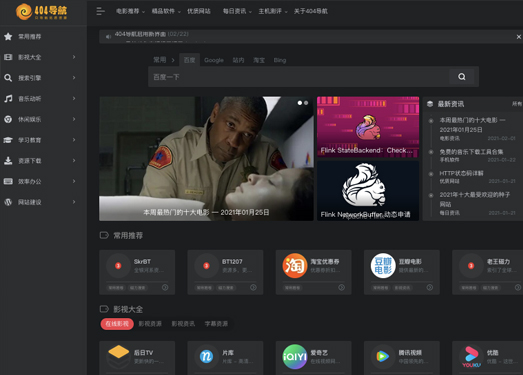523x375 pixels.
Task: Click the circled arrow on 淘宝优惠券 card
Action: pyautogui.click(x=342, y=287)
